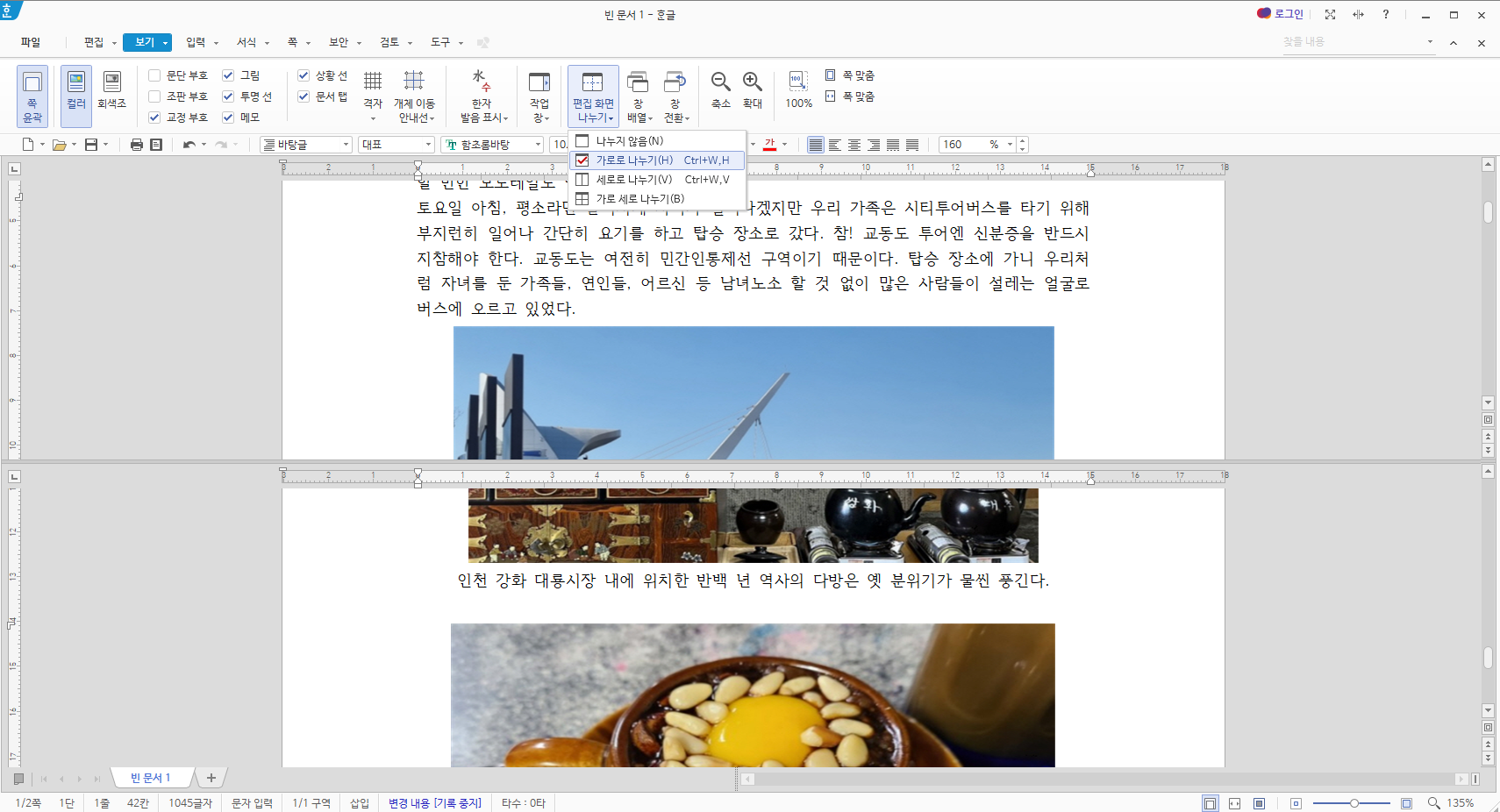Image resolution: width=1500 pixels, height=812 pixels.
Task: Click the red-underlined font color icon
Action: [x=770, y=145]
